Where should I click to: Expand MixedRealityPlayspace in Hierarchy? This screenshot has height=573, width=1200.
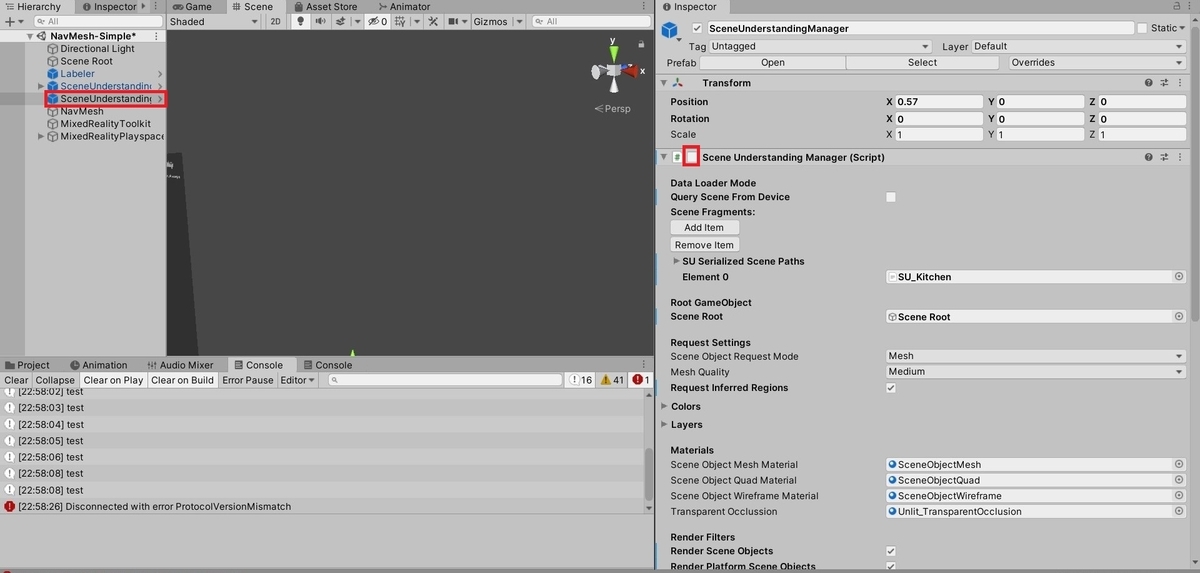click(41, 137)
